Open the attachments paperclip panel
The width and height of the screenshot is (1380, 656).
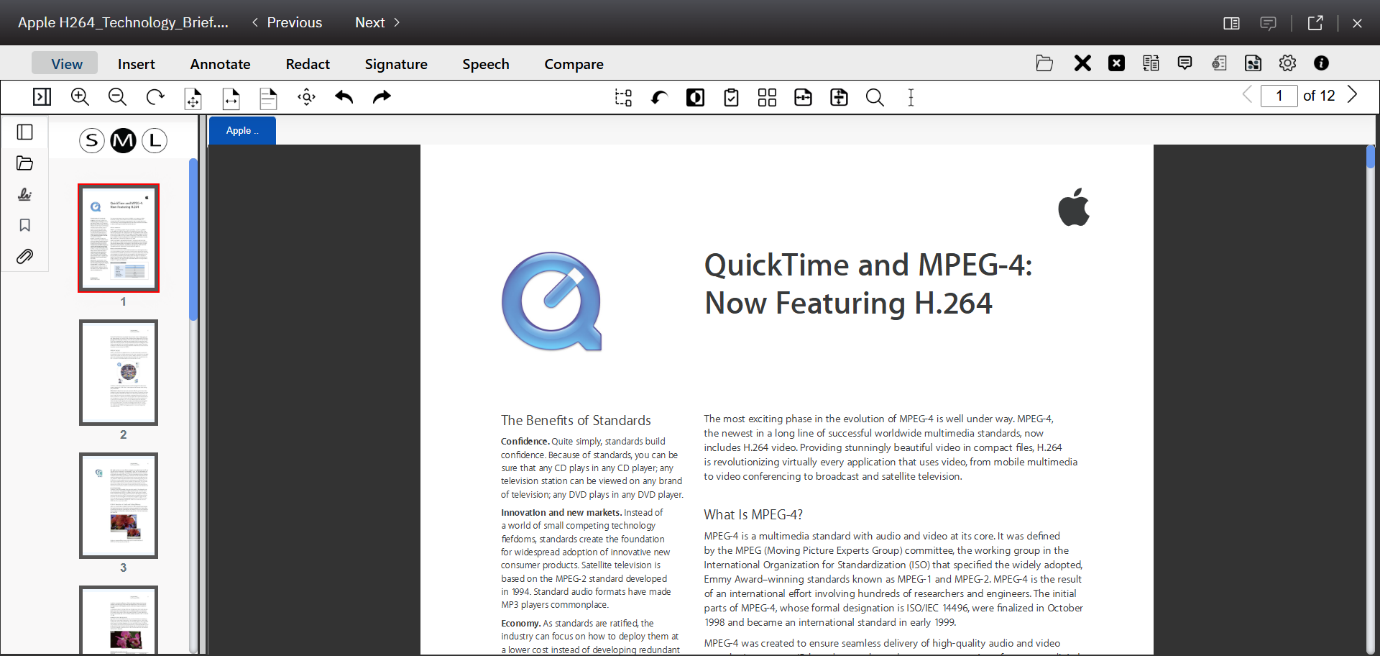(25, 257)
